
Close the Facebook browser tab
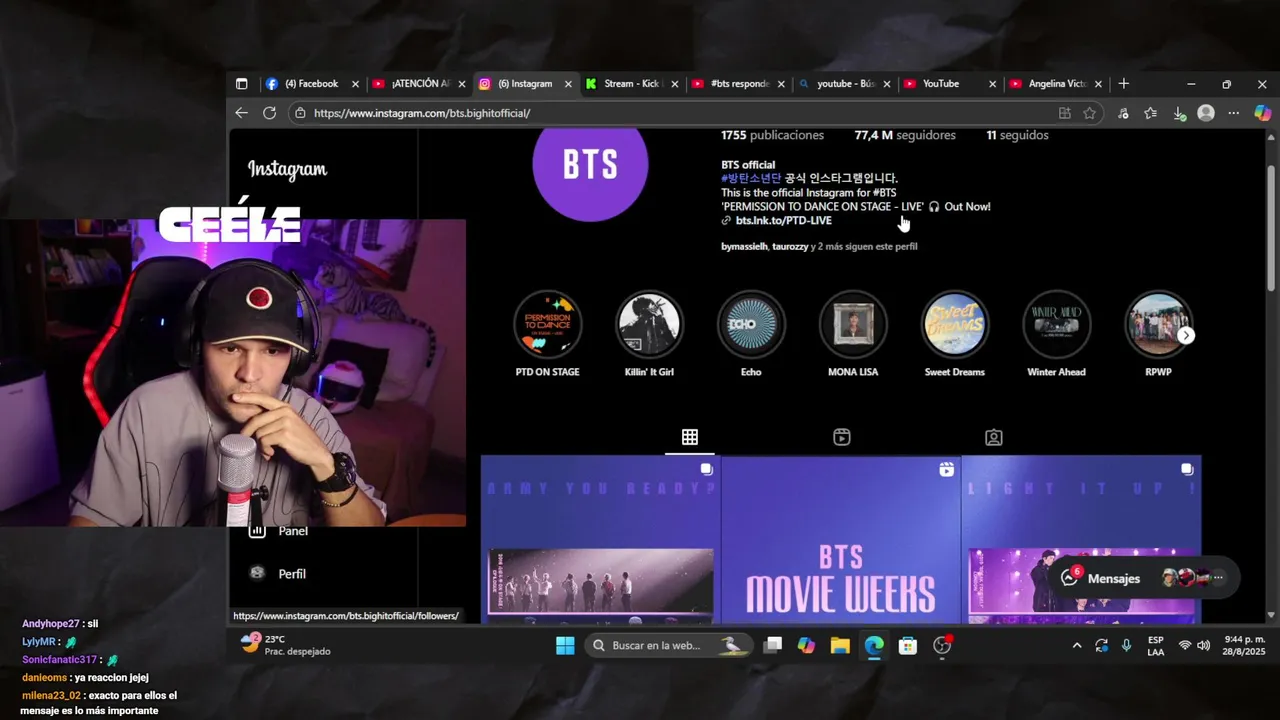[355, 84]
